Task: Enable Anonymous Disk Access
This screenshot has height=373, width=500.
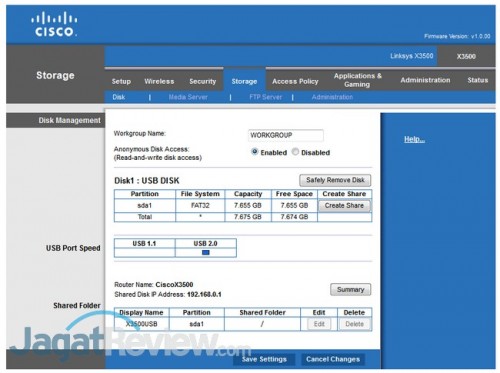Action: coord(255,152)
